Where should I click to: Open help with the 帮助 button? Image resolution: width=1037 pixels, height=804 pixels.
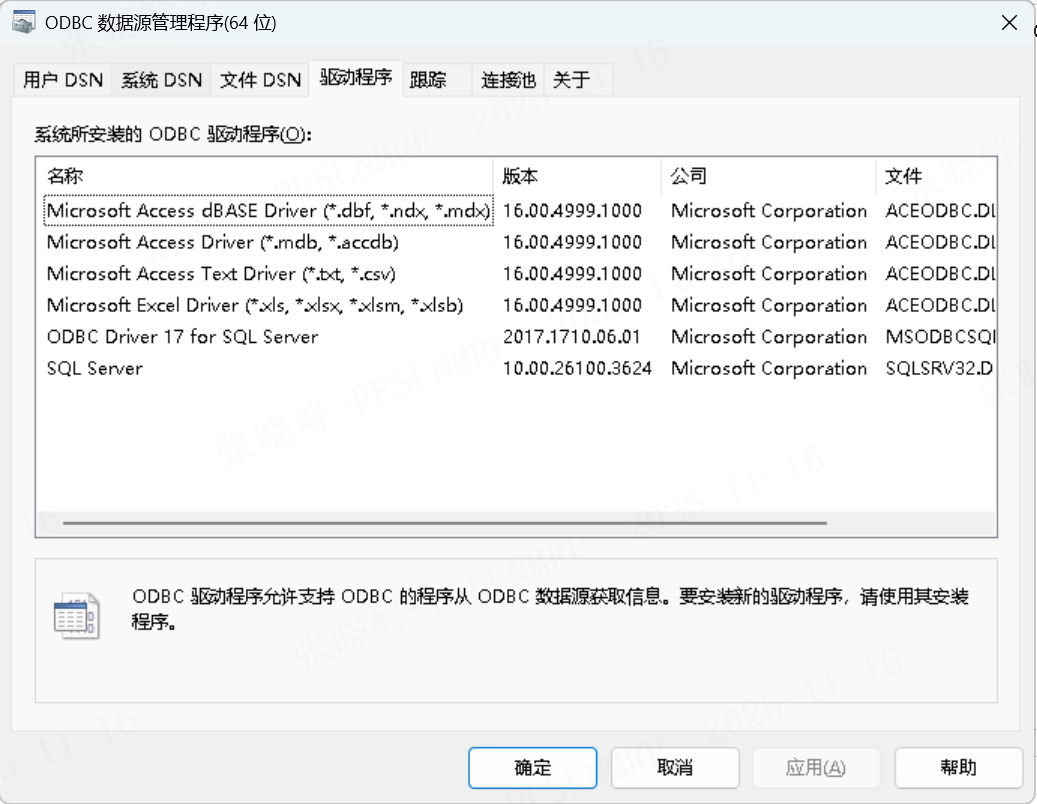(x=958, y=768)
